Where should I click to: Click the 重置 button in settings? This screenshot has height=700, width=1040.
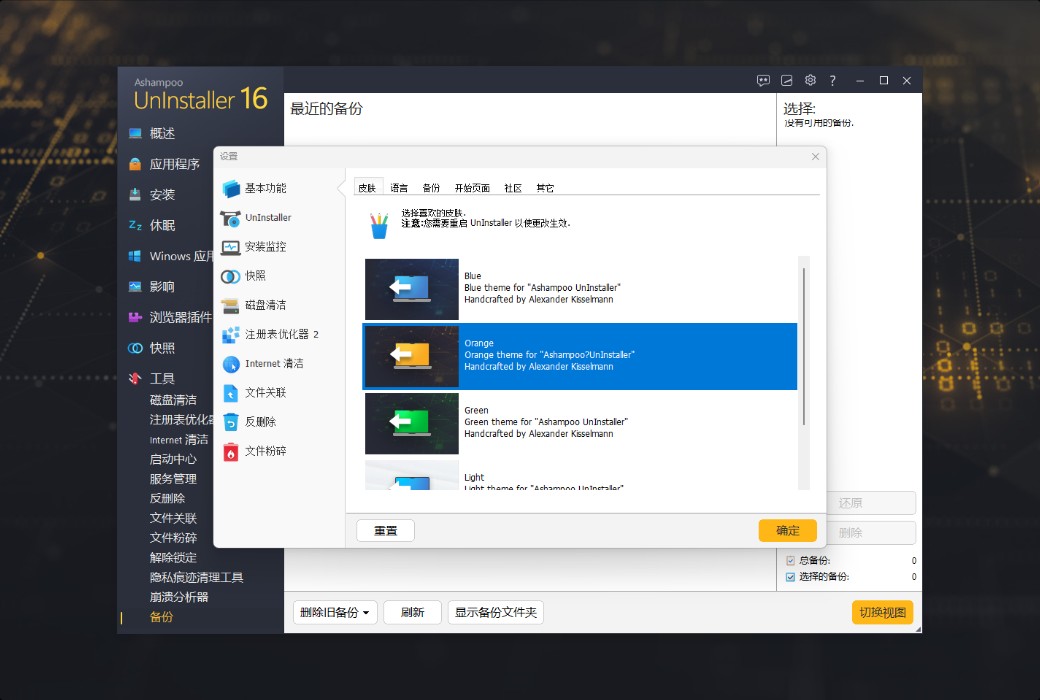click(385, 531)
